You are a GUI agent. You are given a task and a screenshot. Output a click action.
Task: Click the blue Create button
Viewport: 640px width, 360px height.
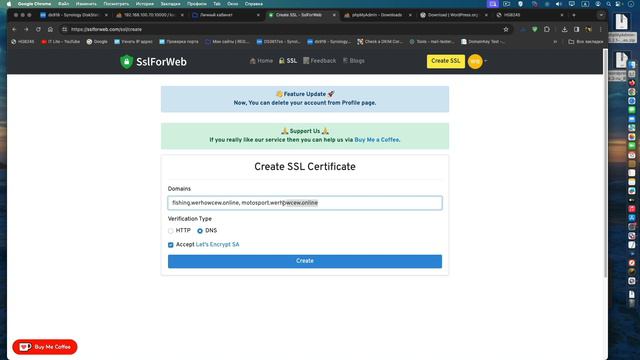point(305,261)
